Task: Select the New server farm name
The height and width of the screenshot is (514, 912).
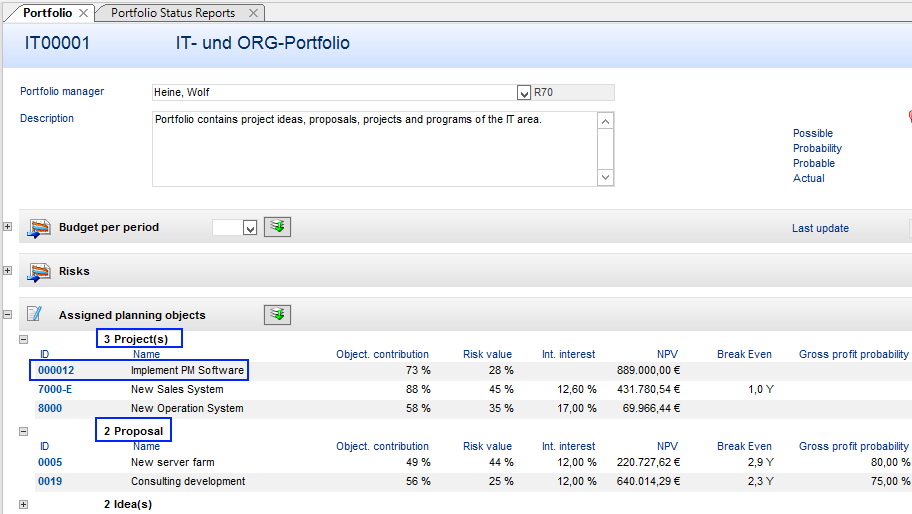Action: click(173, 462)
